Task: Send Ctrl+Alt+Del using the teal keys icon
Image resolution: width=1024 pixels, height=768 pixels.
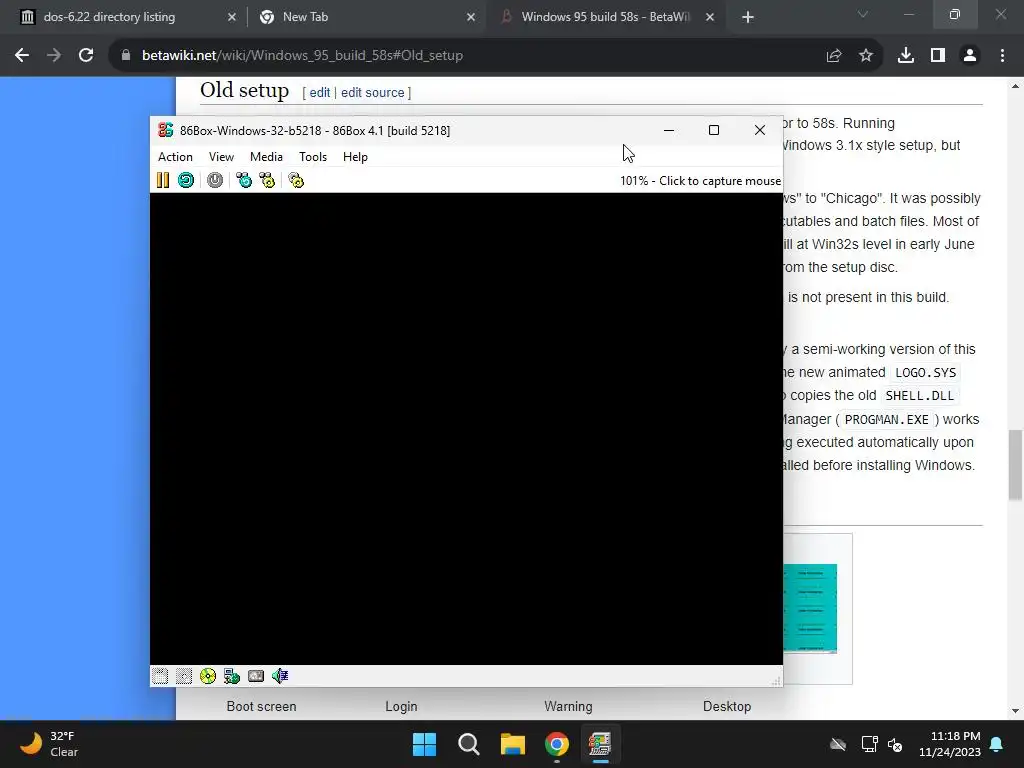Action: coord(244,180)
